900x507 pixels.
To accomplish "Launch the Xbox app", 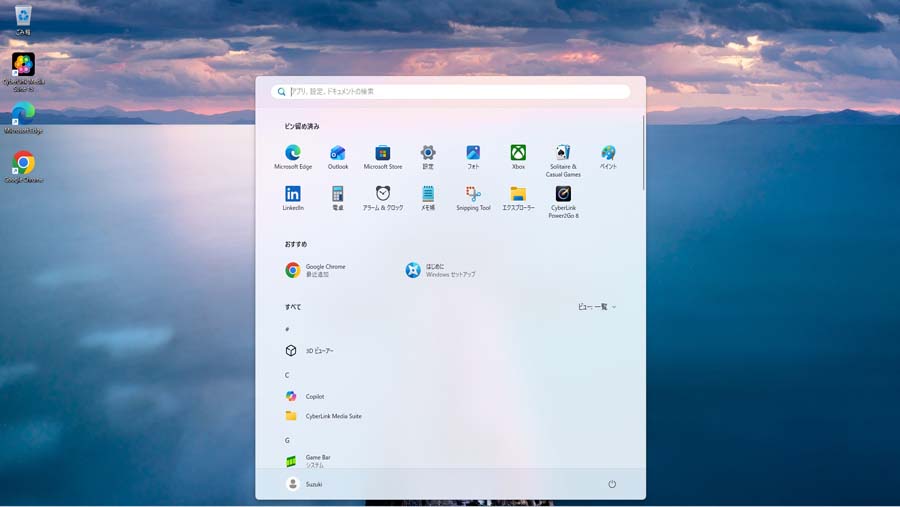I will (518, 157).
